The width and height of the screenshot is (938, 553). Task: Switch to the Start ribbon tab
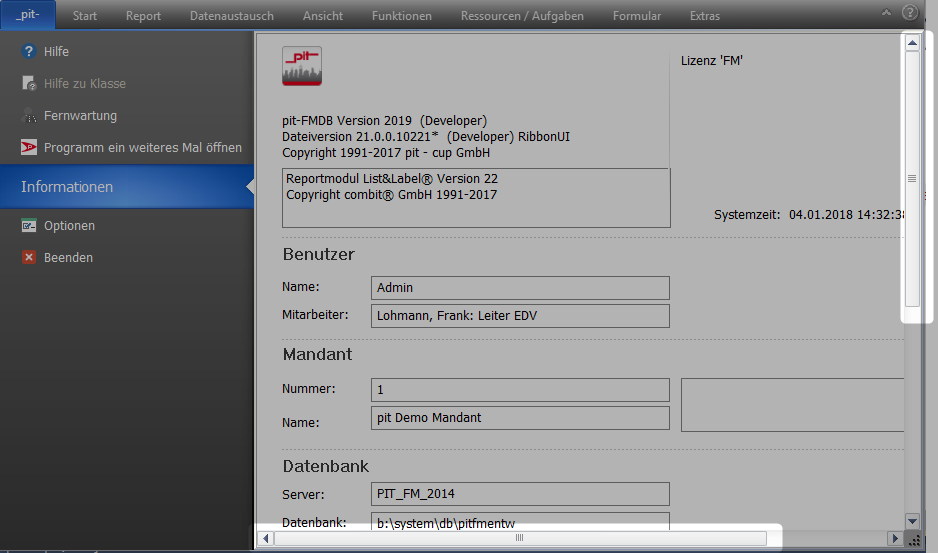(84, 16)
